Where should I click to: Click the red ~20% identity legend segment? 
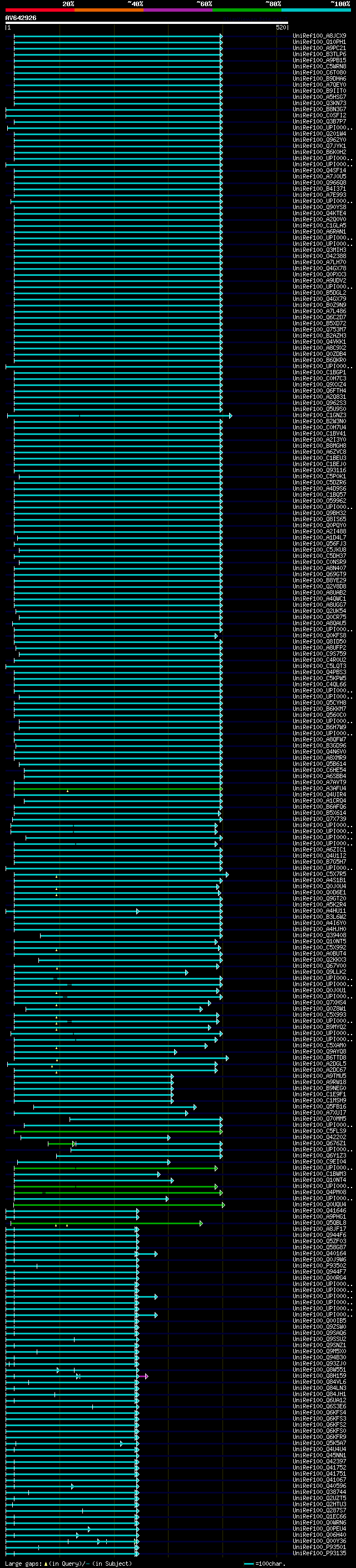click(39, 11)
